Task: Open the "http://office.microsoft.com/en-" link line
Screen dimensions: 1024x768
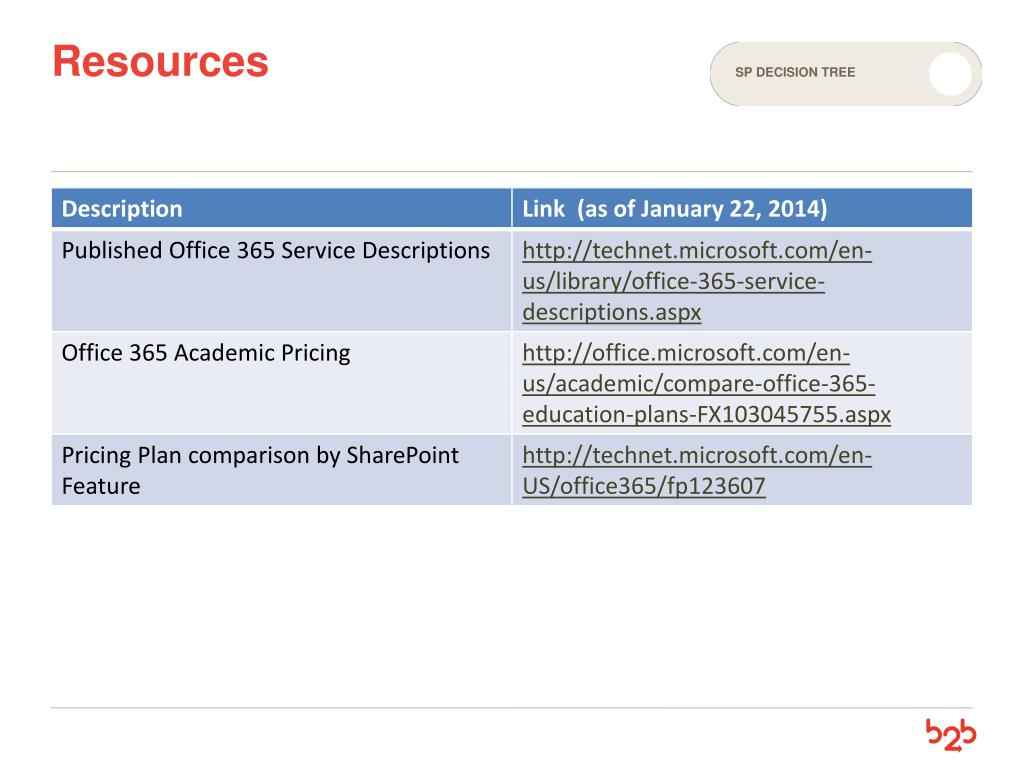Action: [x=686, y=353]
